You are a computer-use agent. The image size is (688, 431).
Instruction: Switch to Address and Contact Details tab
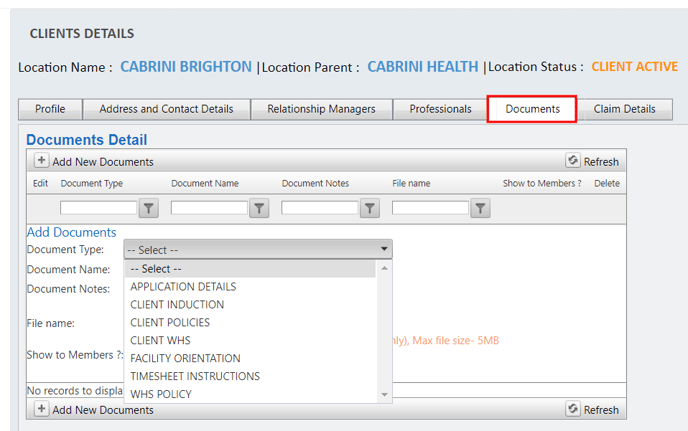pyautogui.click(x=166, y=109)
